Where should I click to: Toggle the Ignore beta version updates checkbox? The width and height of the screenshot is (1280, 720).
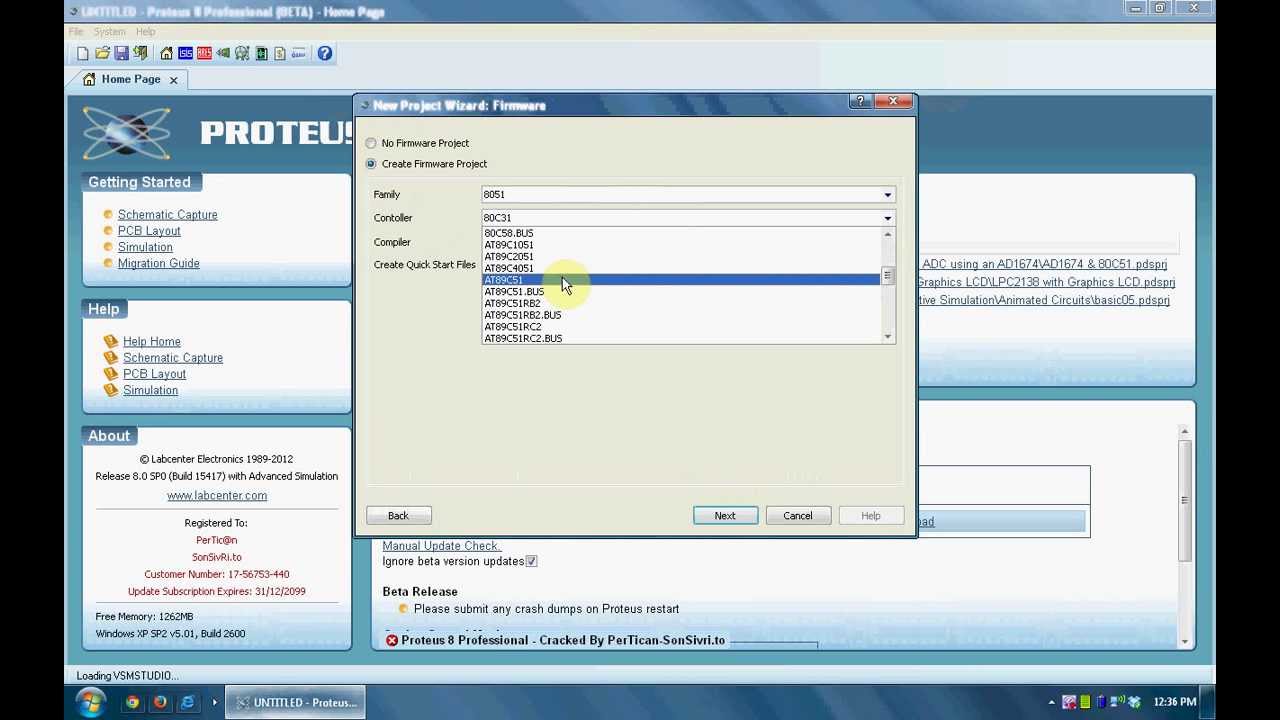pyautogui.click(x=531, y=562)
